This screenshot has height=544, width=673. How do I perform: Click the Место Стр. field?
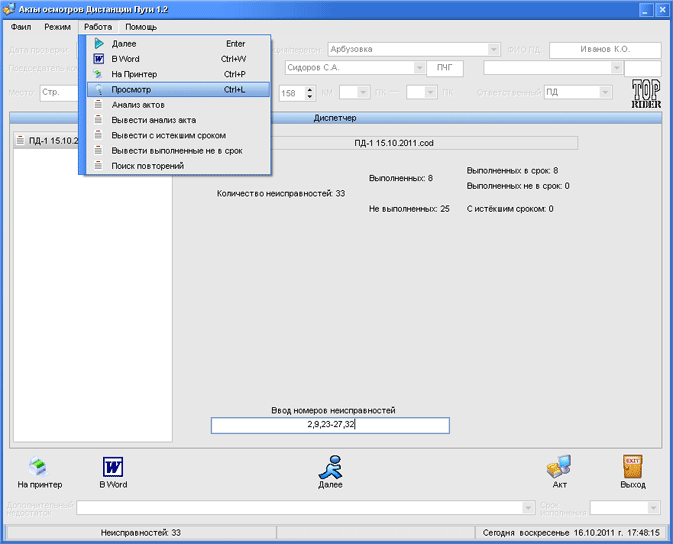tap(59, 93)
